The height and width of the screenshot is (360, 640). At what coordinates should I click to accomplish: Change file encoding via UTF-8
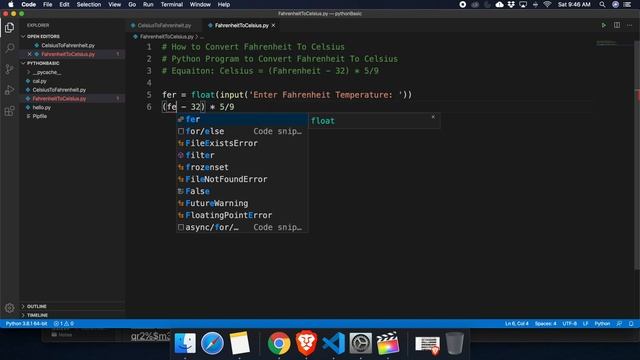[569, 324]
